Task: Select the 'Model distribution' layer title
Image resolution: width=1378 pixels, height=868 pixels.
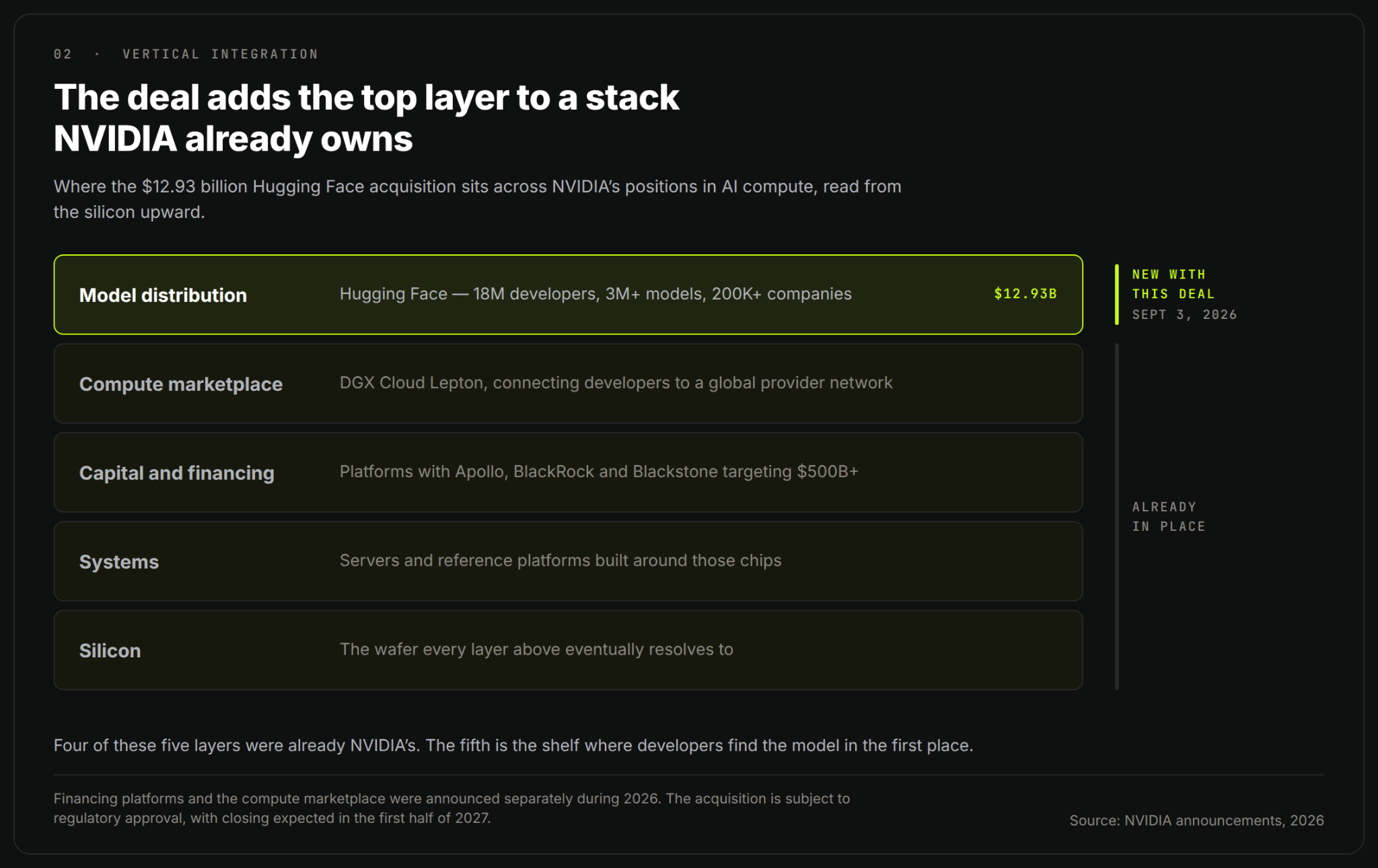Action: 163,295
